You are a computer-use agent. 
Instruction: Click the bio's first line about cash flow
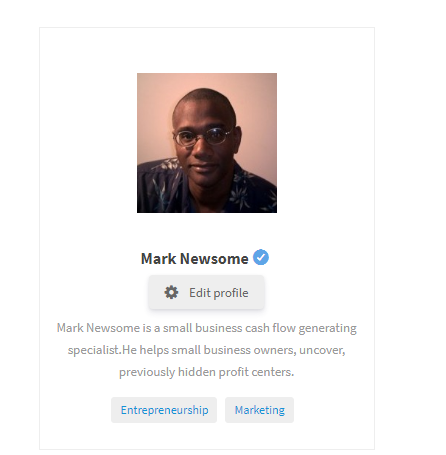coord(207,328)
